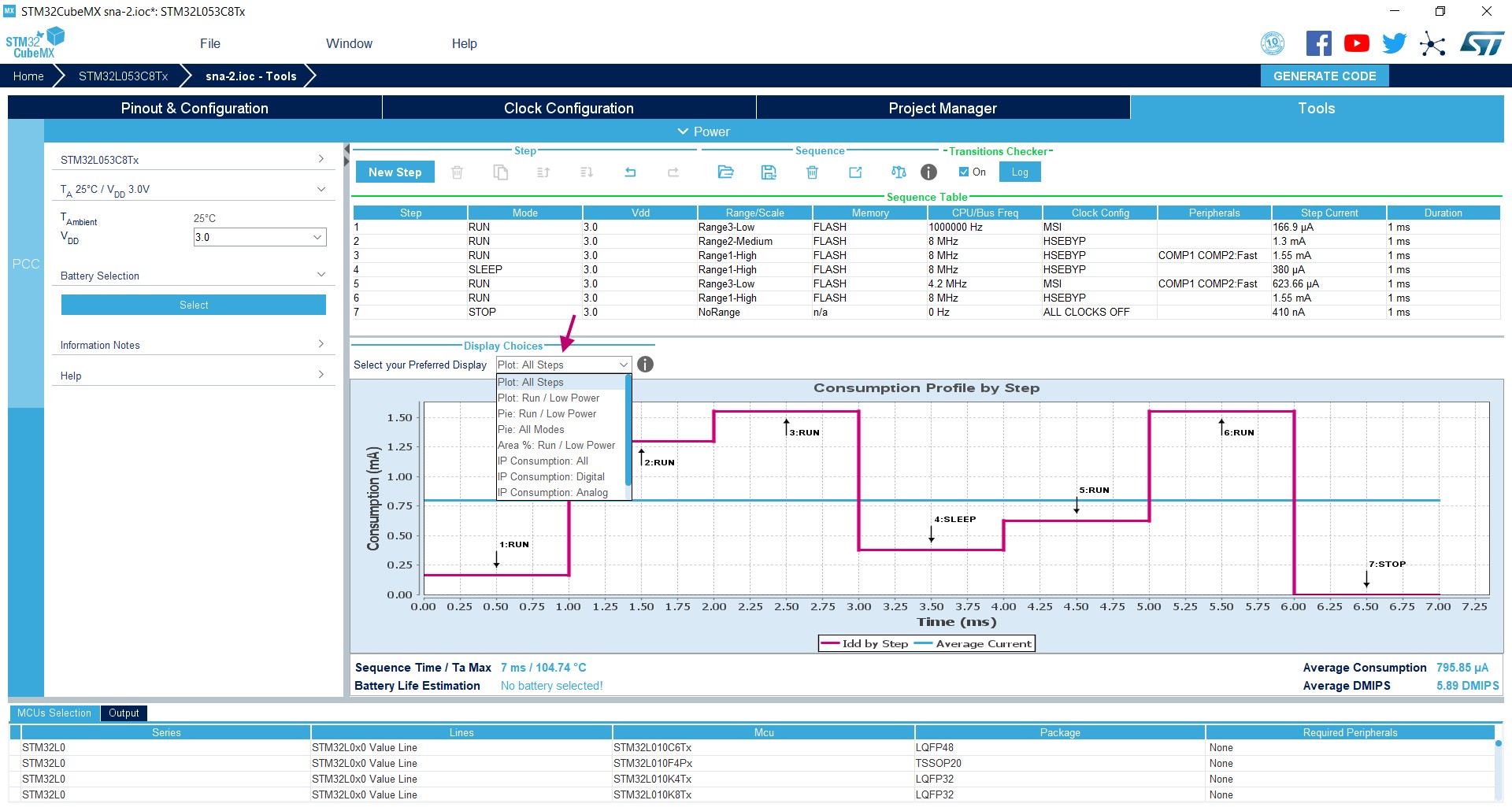This screenshot has height=811, width=1512.
Task: Select step 4 SLEEP row in sequence table
Action: (926, 270)
